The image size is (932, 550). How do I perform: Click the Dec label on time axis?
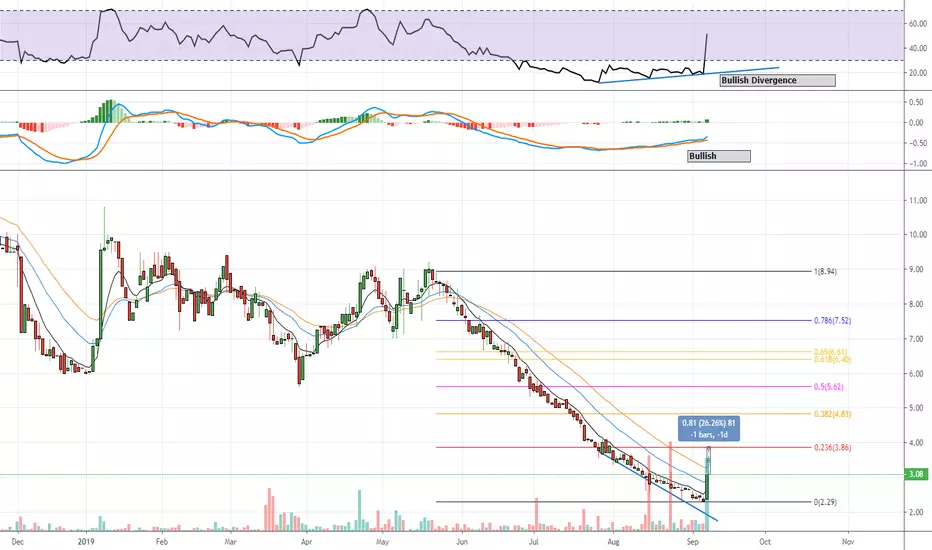point(18,542)
